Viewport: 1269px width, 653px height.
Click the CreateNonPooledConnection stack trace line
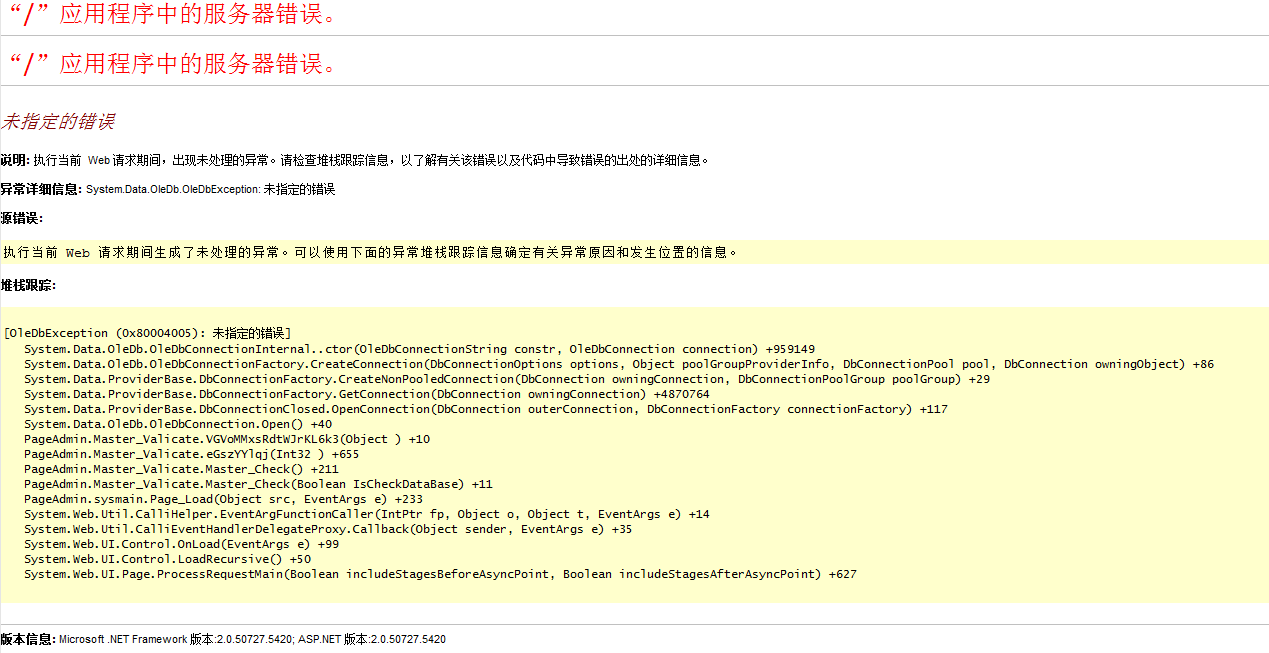point(506,379)
